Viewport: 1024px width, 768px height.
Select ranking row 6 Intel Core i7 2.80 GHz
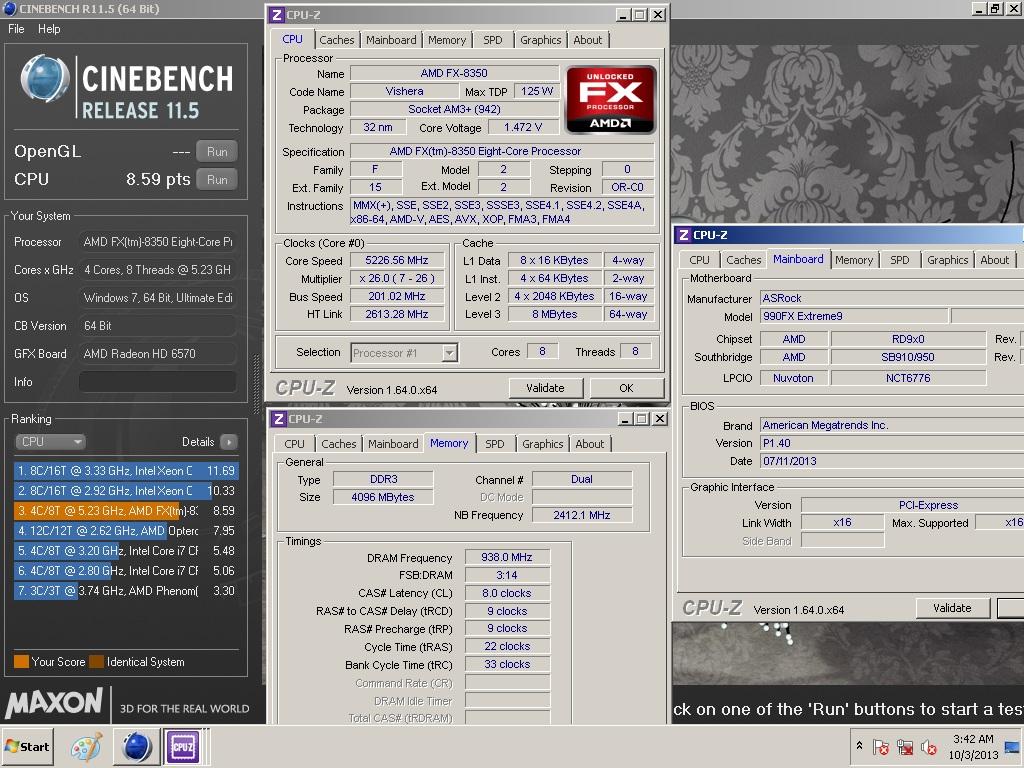pos(126,571)
